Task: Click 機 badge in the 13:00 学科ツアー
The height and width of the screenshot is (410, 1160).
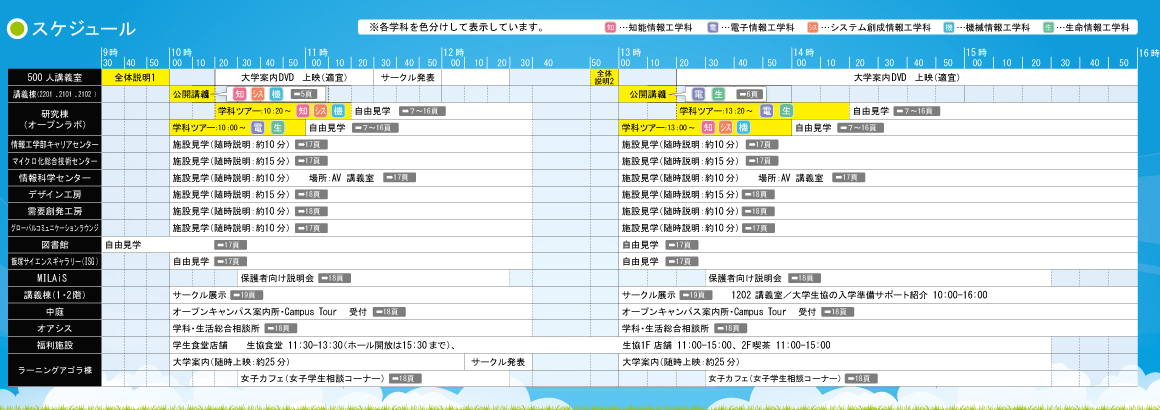Action: (743, 127)
